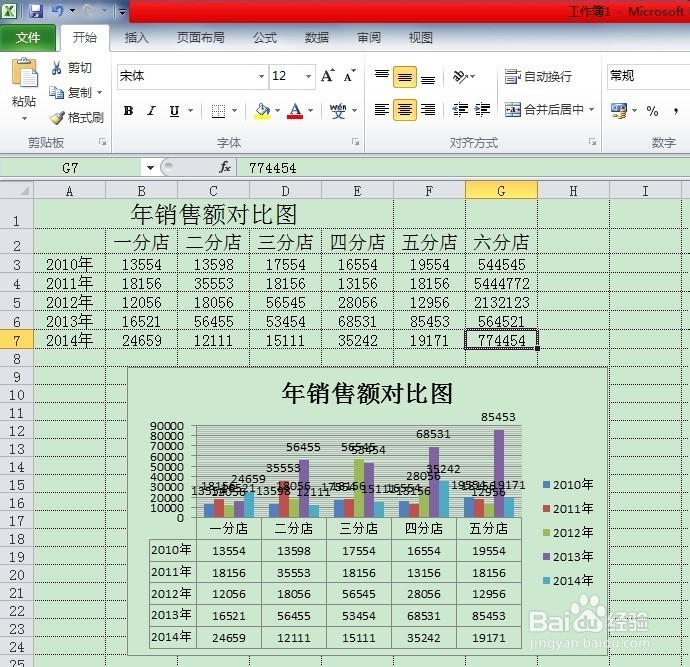Click the insert function fx icon

click(x=224, y=167)
